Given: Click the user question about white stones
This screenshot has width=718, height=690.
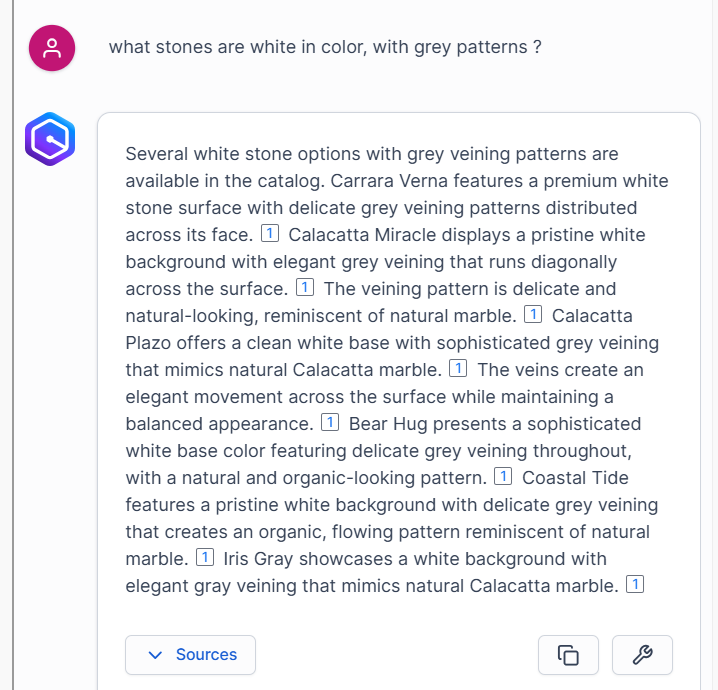Looking at the screenshot, I should point(325,47).
